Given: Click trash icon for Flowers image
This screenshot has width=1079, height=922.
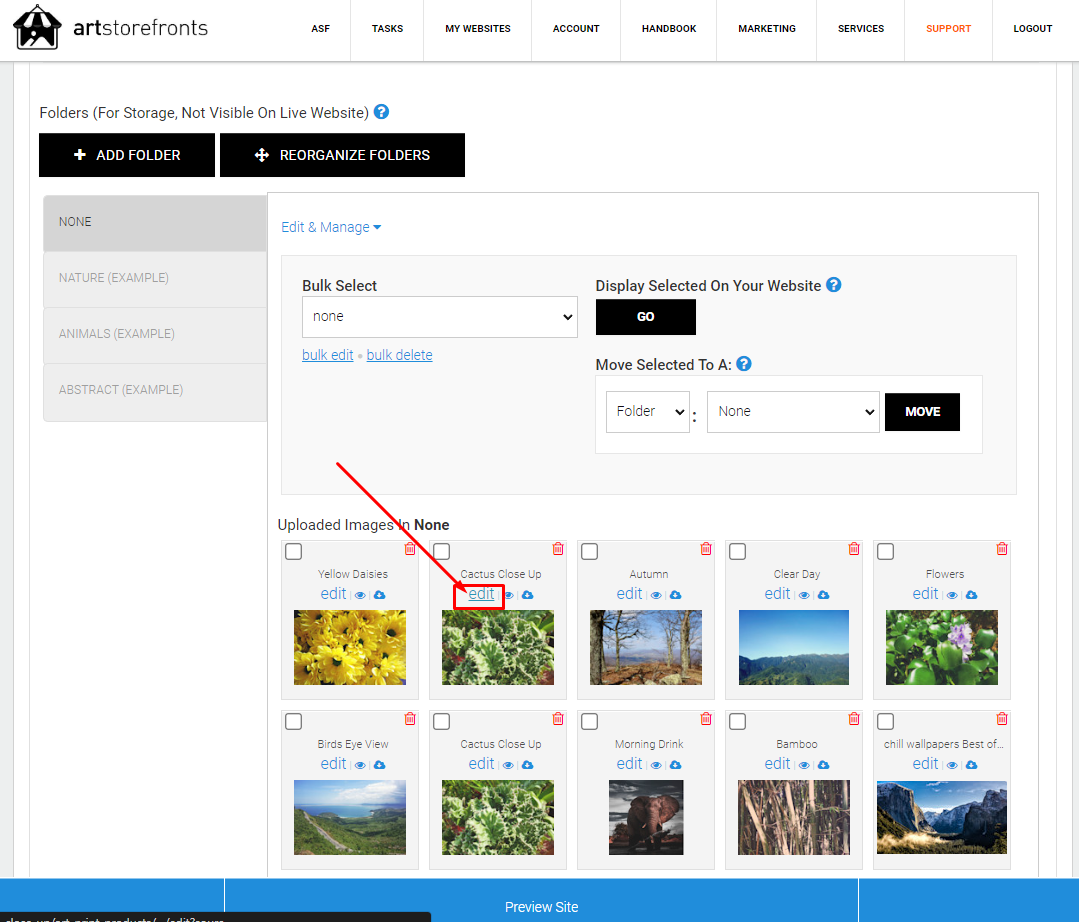Looking at the screenshot, I should tap(1002, 548).
